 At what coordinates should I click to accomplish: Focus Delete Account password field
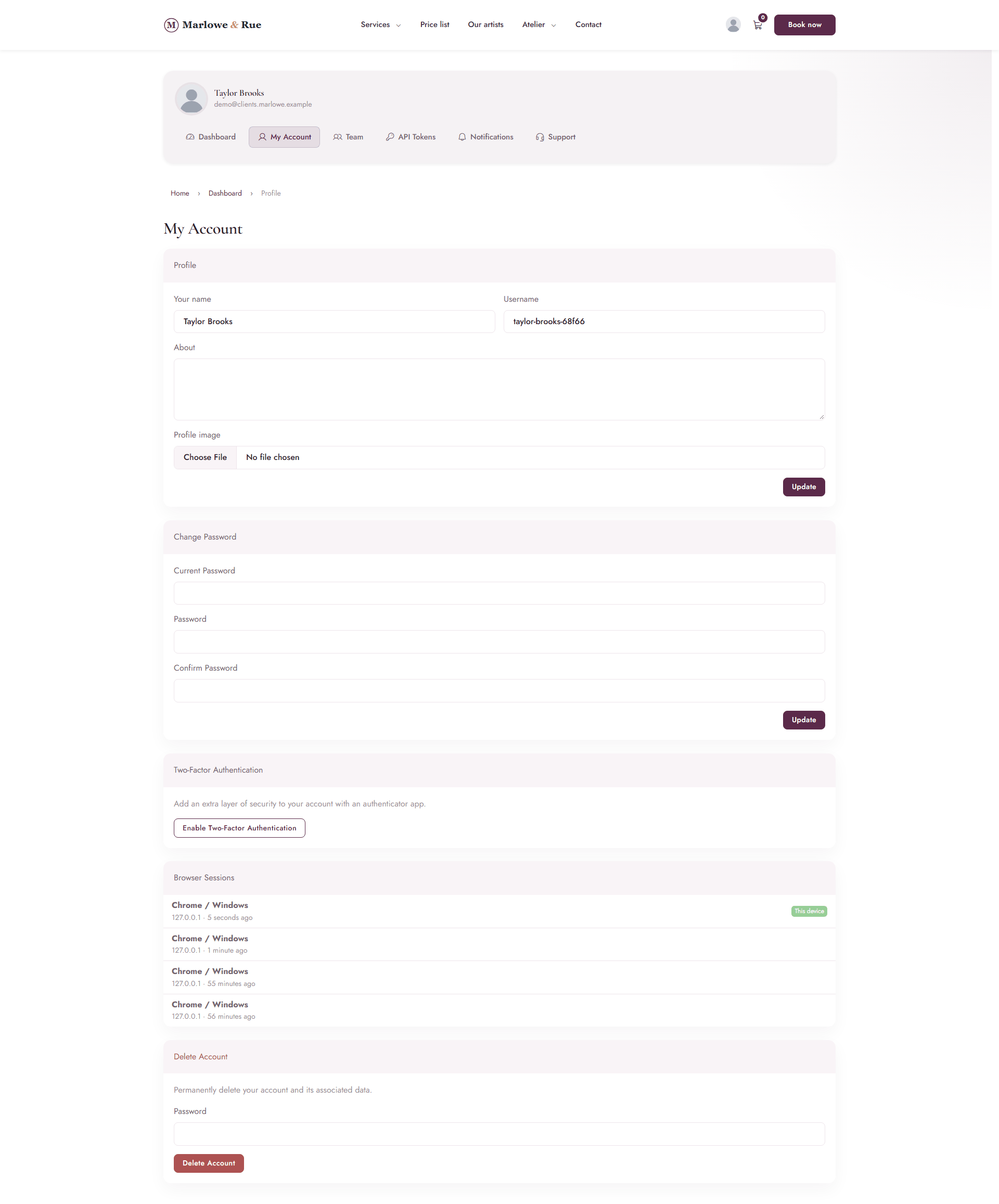(x=499, y=1134)
